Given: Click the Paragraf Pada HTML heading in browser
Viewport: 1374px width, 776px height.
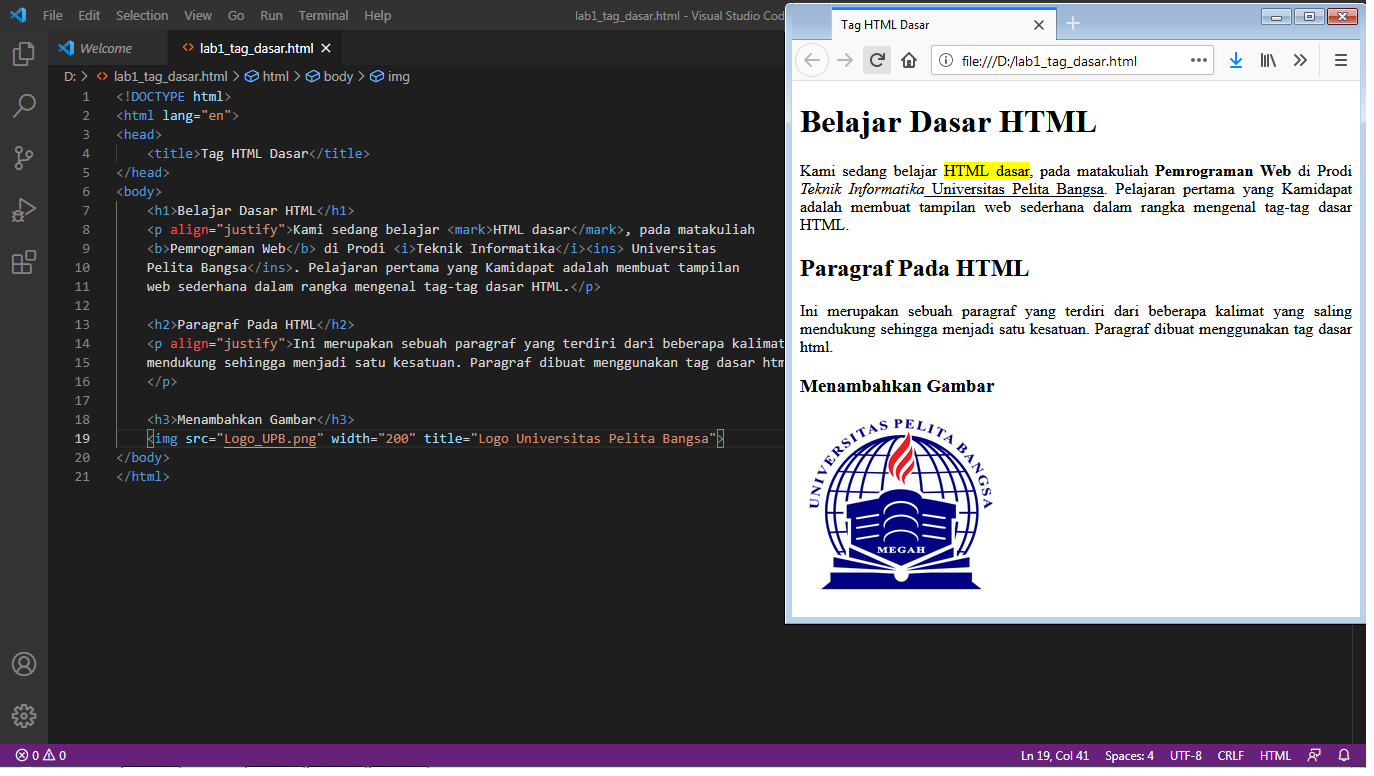Looking at the screenshot, I should pyautogui.click(x=914, y=268).
